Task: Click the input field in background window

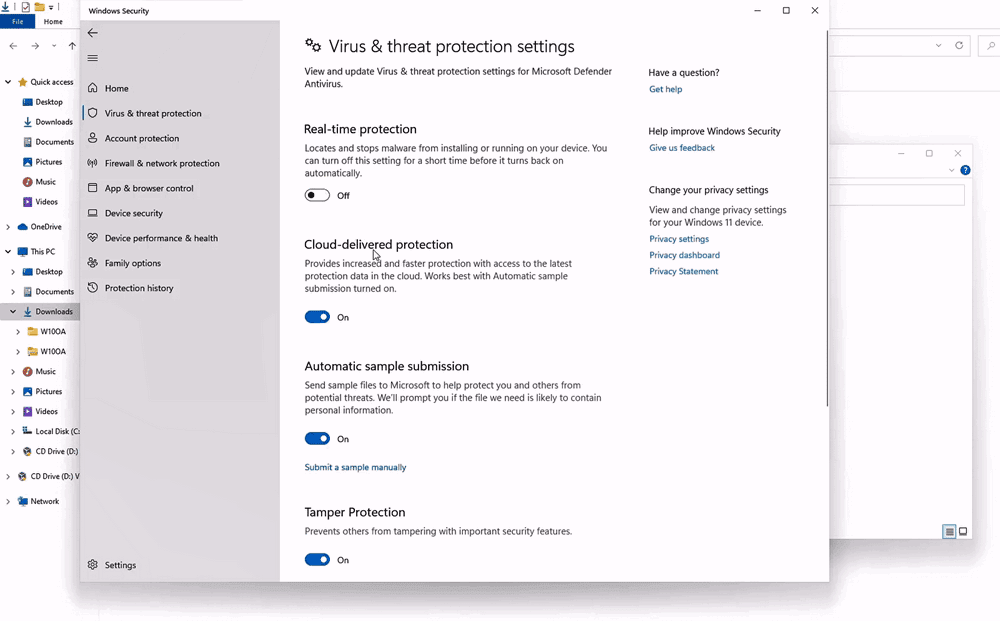Action: pyautogui.click(x=897, y=195)
